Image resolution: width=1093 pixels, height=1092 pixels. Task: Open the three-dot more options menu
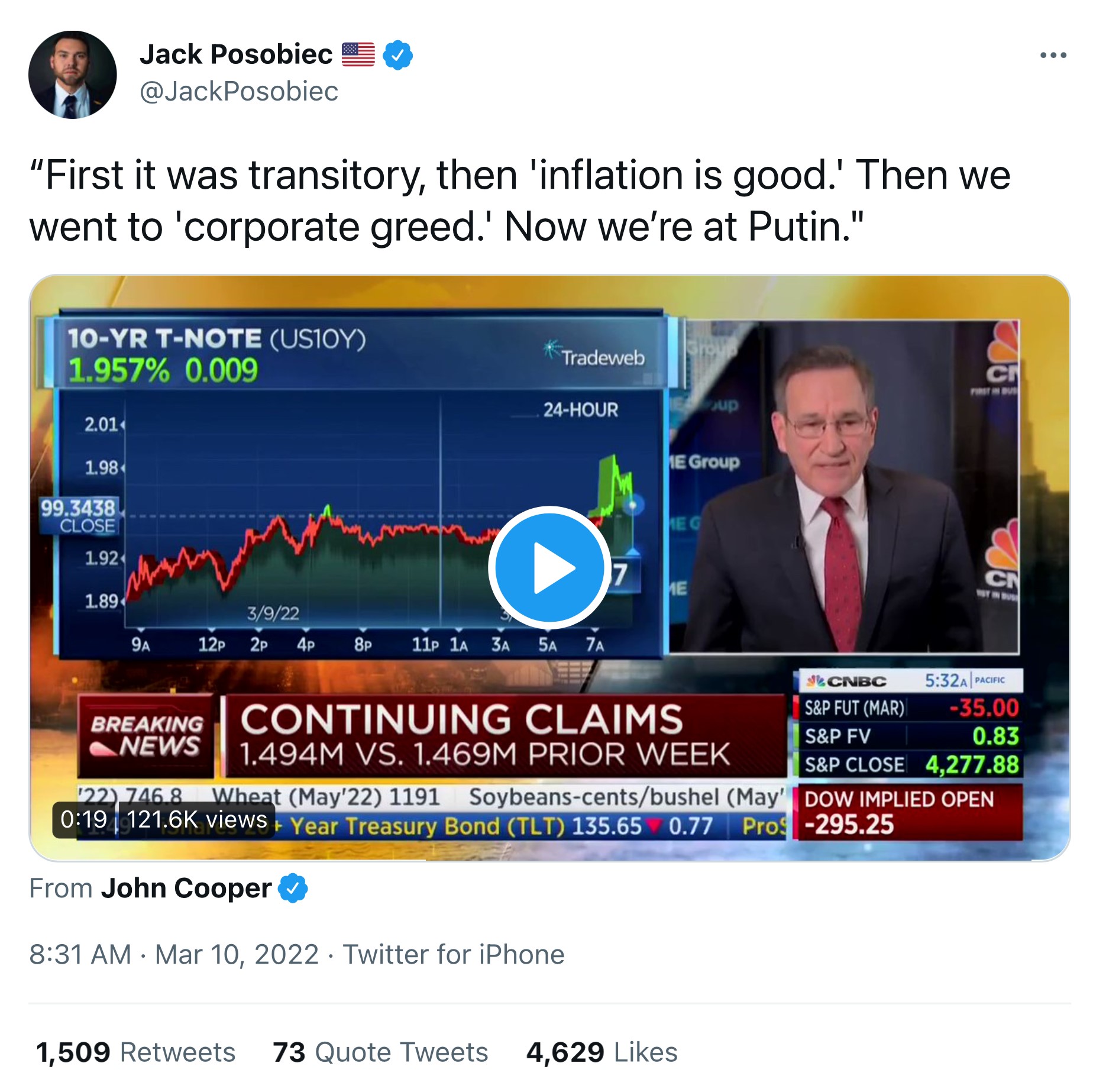point(1053,56)
